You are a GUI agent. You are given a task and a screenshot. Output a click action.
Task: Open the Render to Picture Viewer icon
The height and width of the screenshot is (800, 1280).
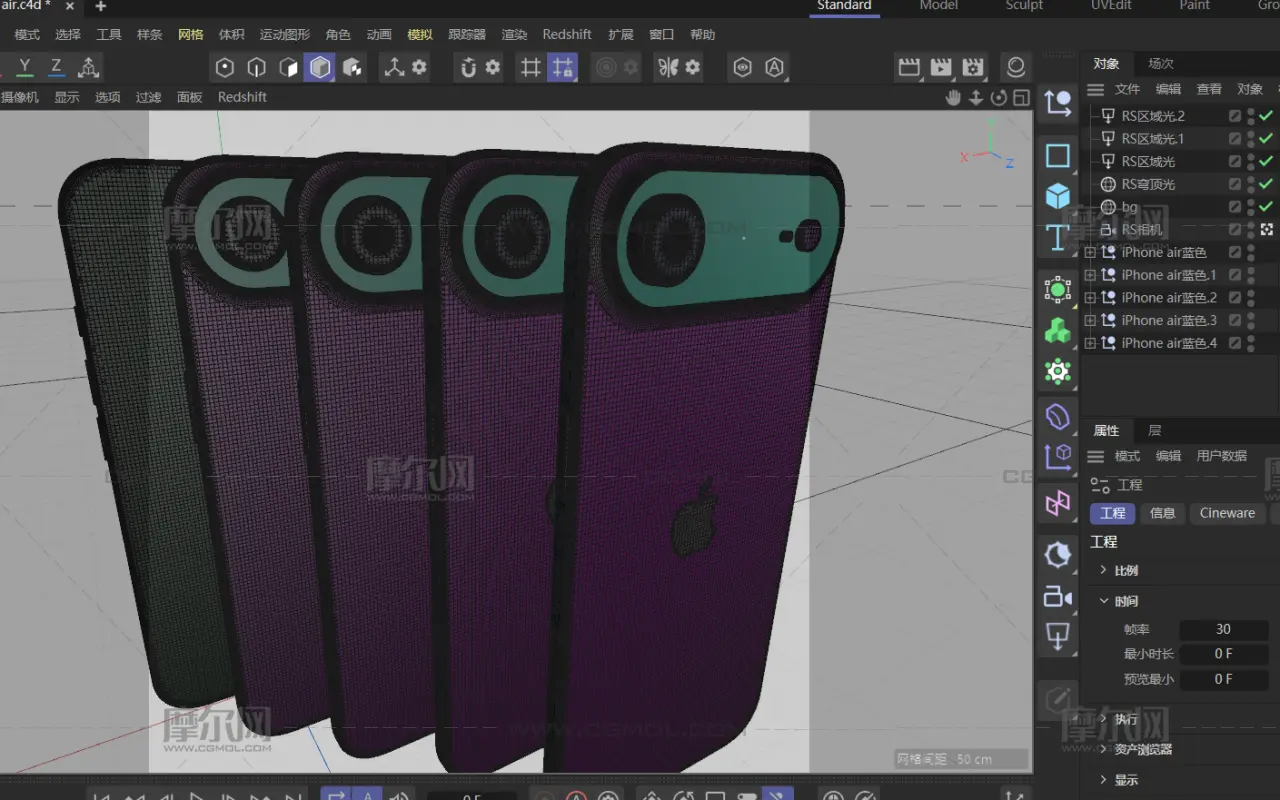coord(941,67)
